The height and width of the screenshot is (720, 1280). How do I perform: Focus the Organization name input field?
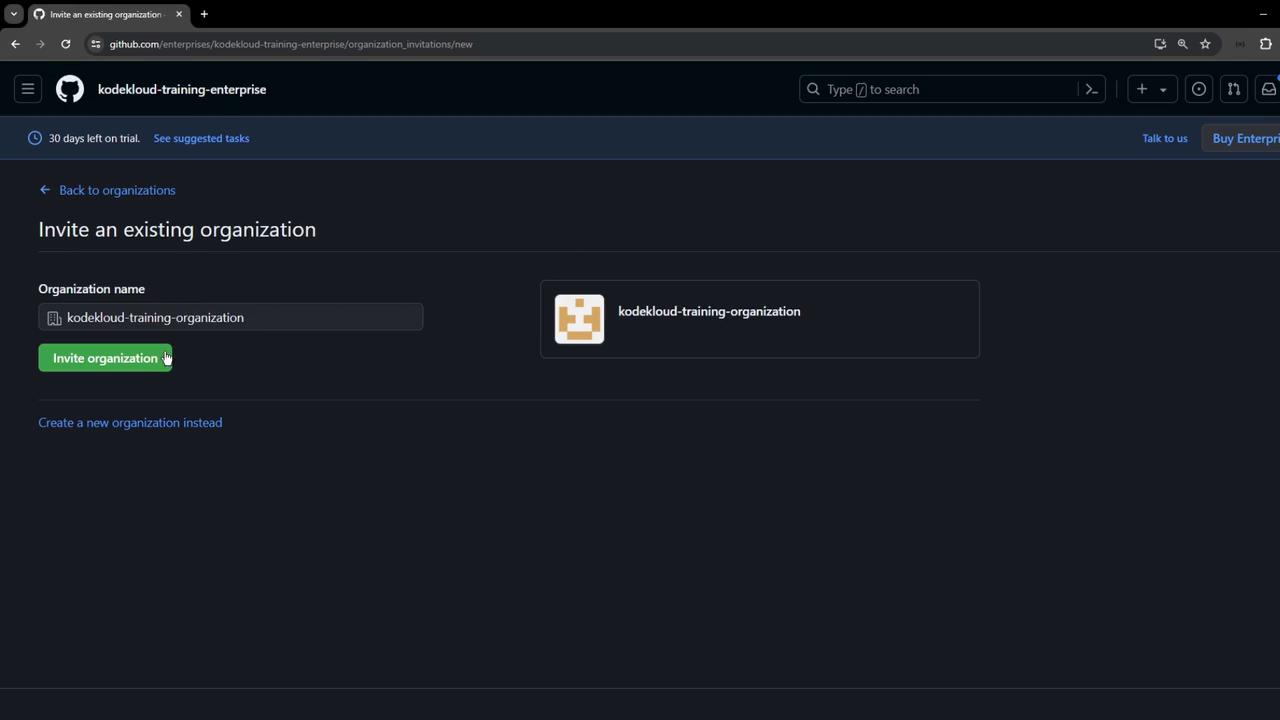coord(231,317)
